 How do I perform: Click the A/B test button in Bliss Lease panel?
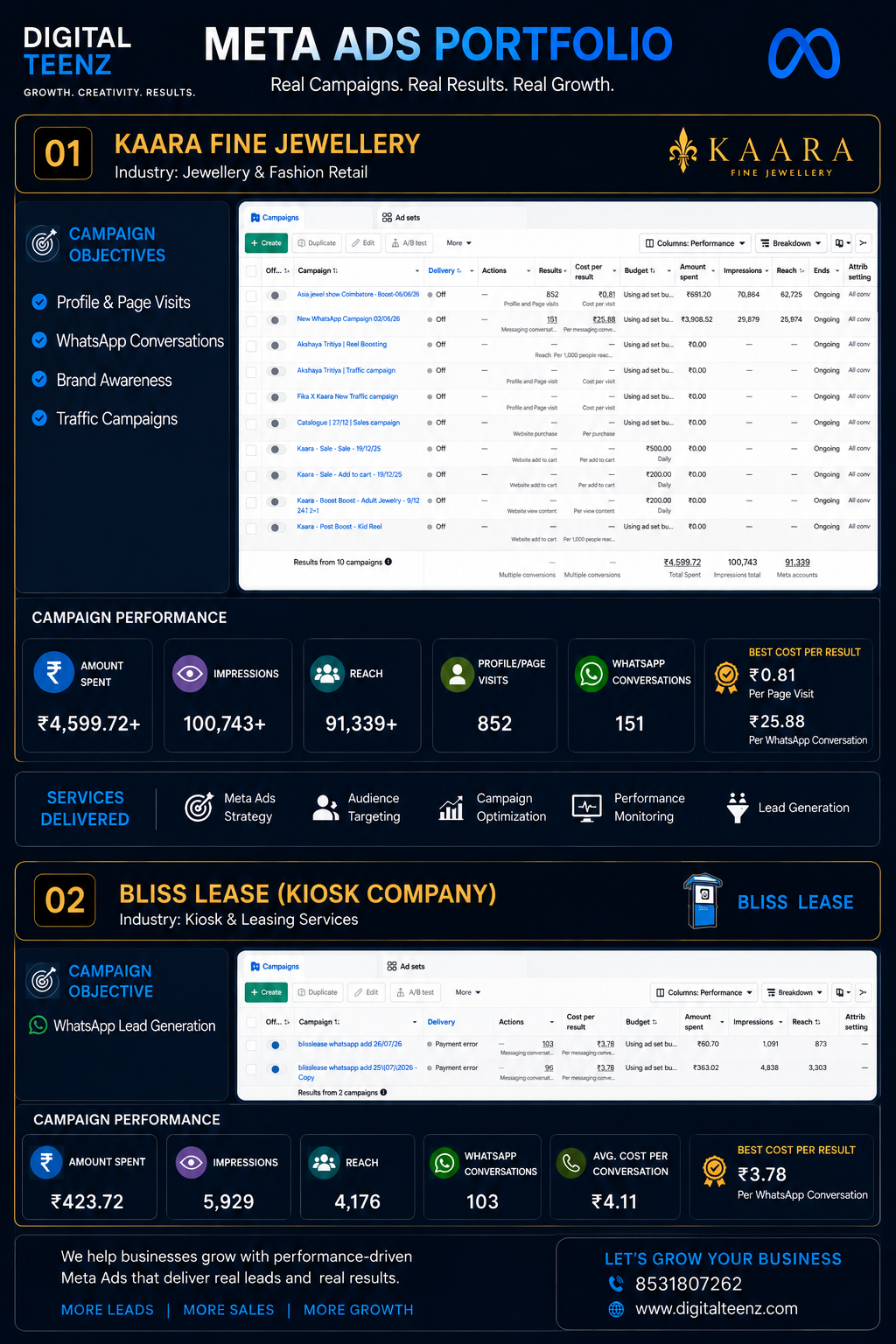(415, 992)
